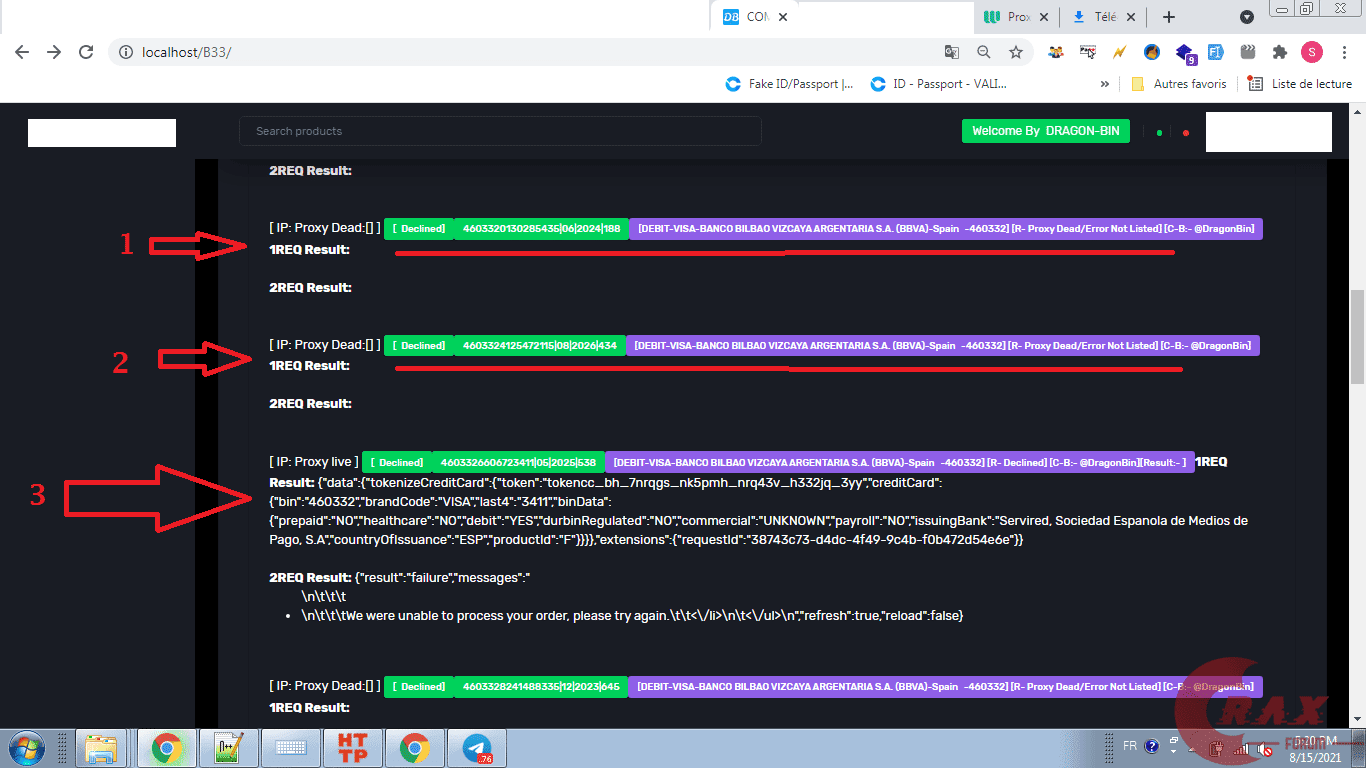This screenshot has height=768, width=1366.
Task: Bookmark this page with the star icon
Action: (x=1016, y=52)
